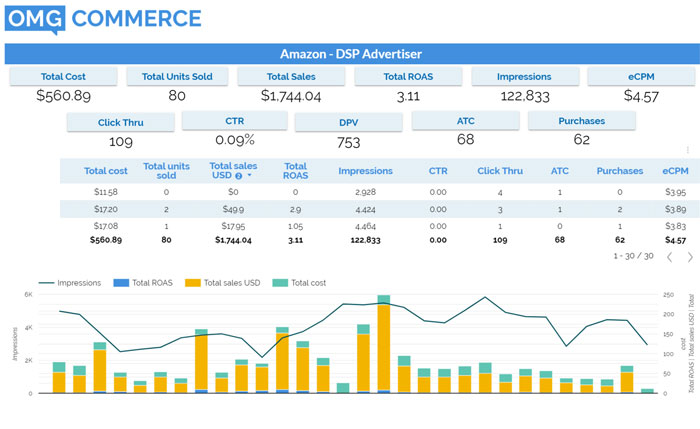This screenshot has width=700, height=429.
Task: Click the Amazon - DSP Advertiser title bar
Action: point(350,54)
